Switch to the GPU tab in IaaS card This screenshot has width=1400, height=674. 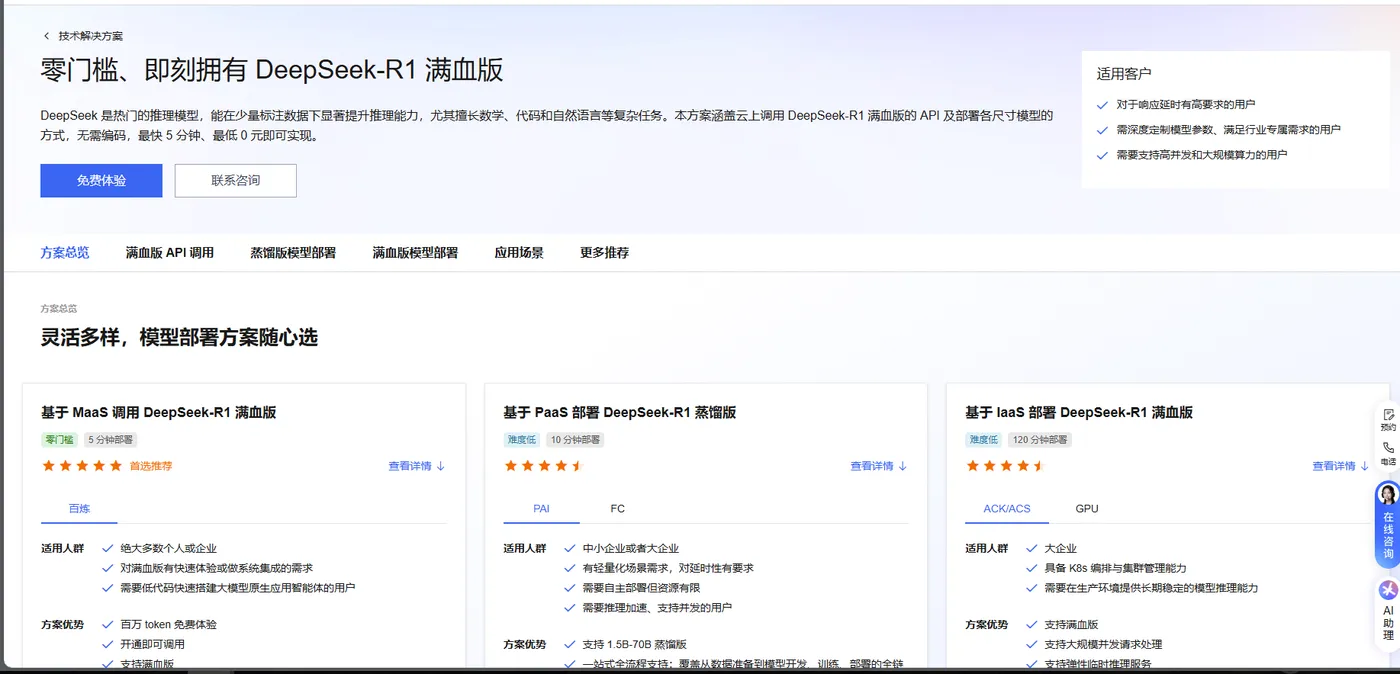[1087, 509]
